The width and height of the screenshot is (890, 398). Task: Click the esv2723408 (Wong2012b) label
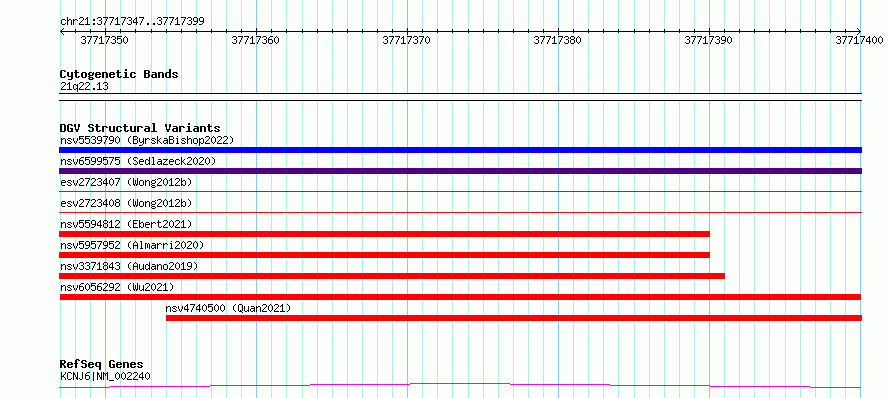[126, 203]
